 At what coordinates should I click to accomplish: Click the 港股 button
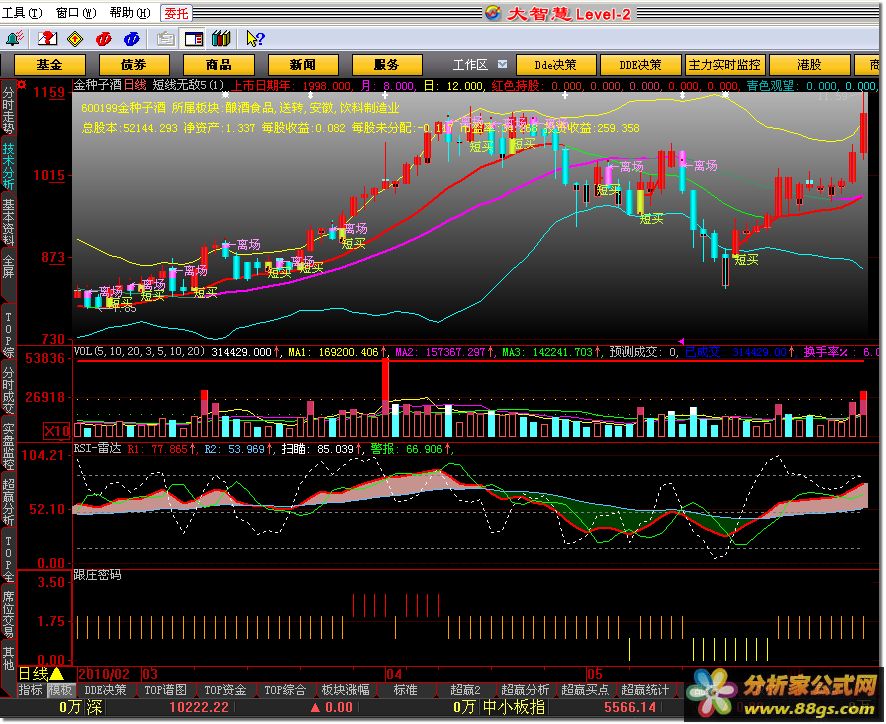809,64
